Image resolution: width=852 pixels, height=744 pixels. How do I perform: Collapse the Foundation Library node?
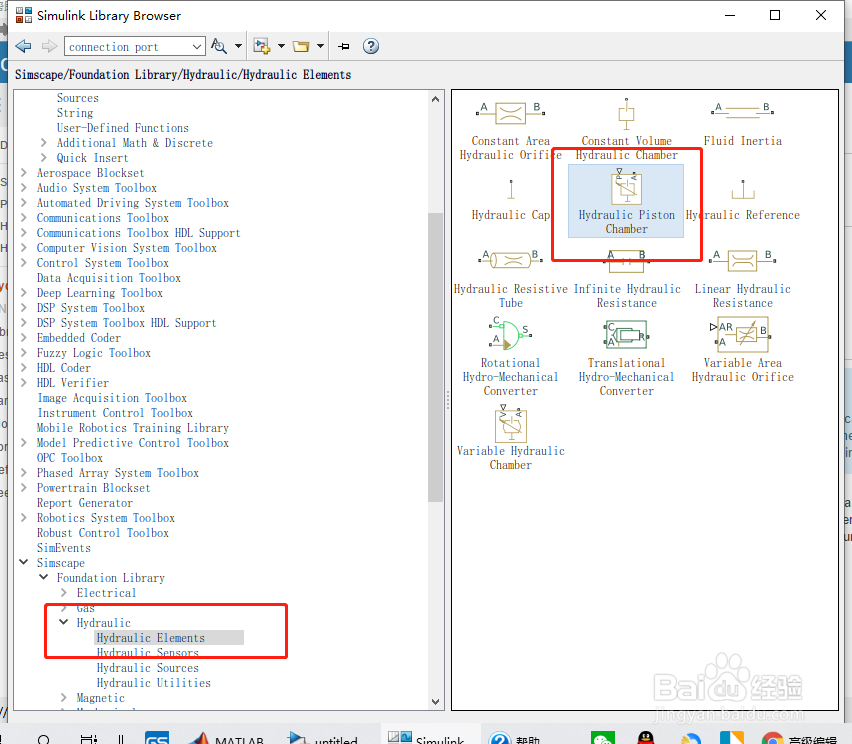pos(43,577)
